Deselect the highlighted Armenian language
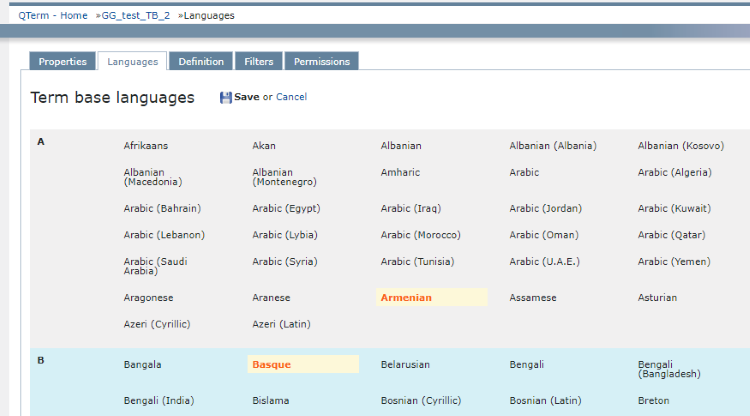This screenshot has width=750, height=416. pos(406,297)
